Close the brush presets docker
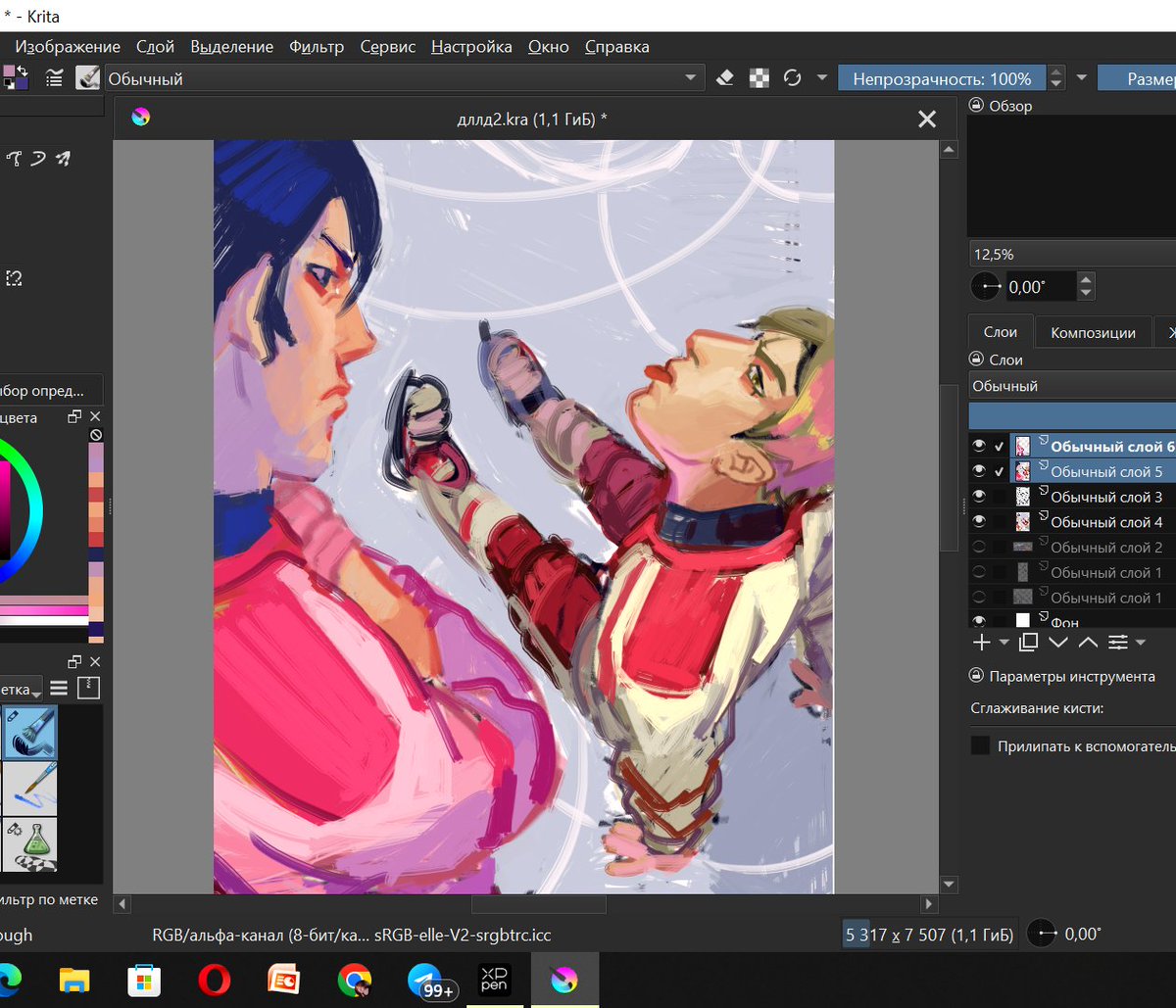Viewport: 1176px width, 1008px height. (95, 662)
